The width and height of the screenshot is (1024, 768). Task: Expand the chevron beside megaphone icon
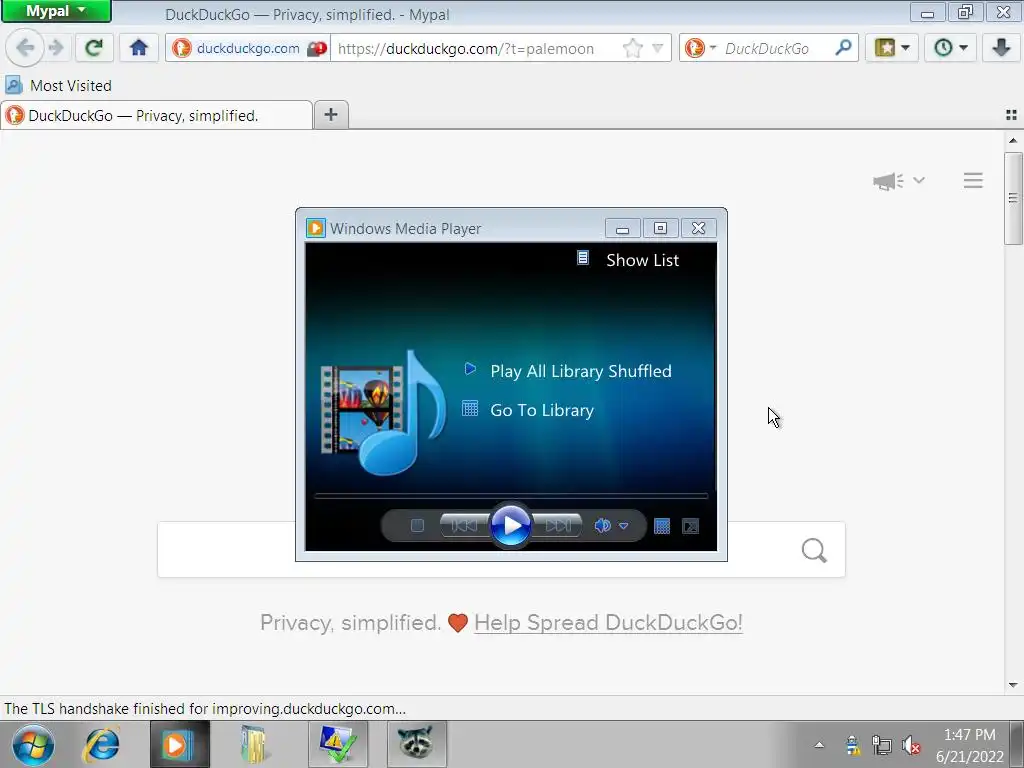click(919, 180)
